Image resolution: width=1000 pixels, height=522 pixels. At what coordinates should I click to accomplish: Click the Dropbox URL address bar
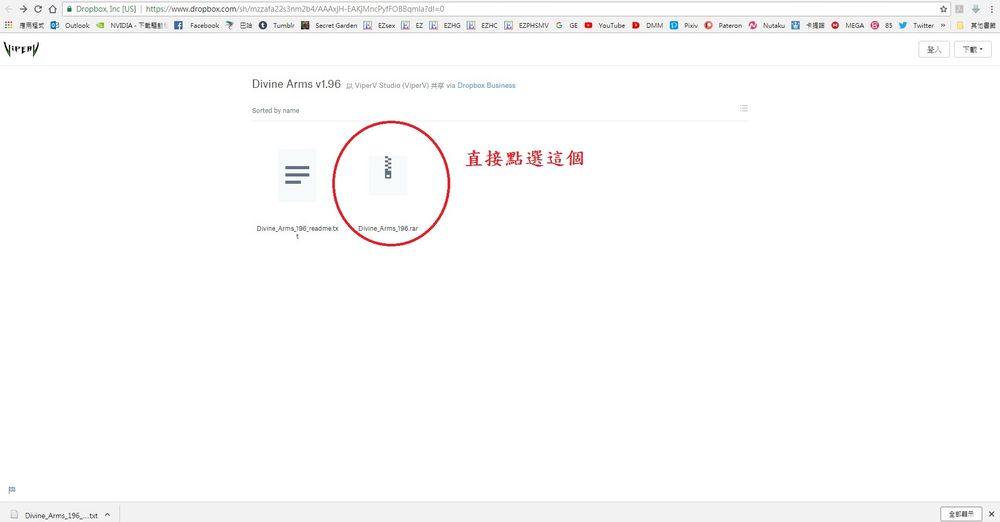[x=500, y=9]
